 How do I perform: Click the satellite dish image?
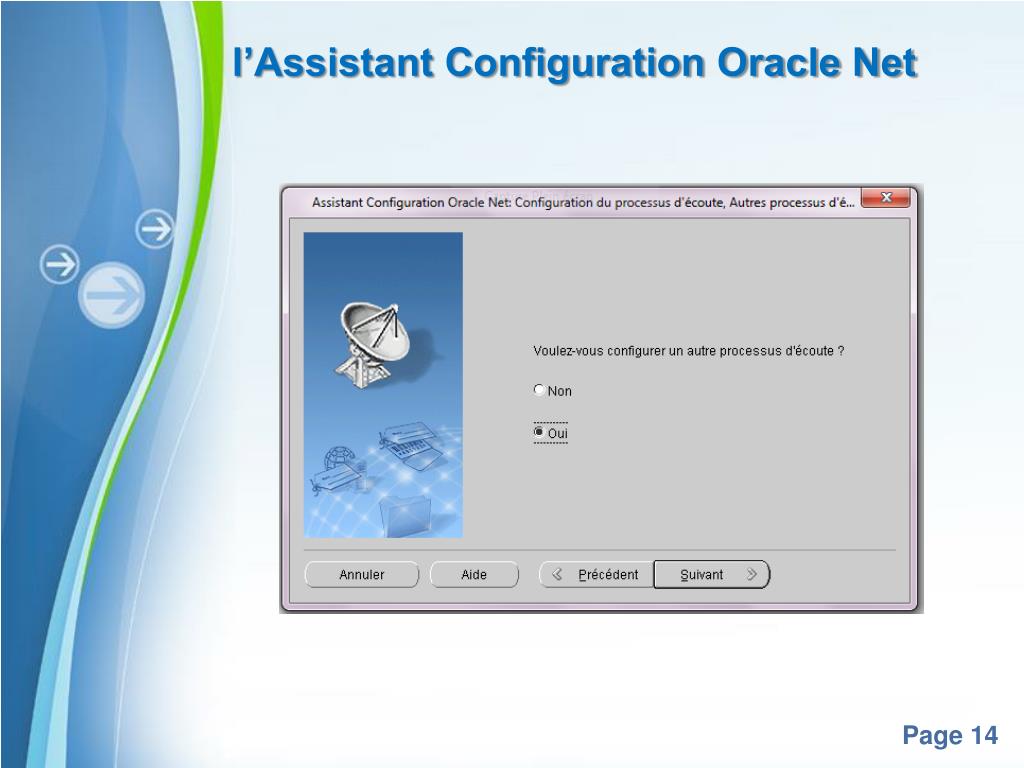374,344
